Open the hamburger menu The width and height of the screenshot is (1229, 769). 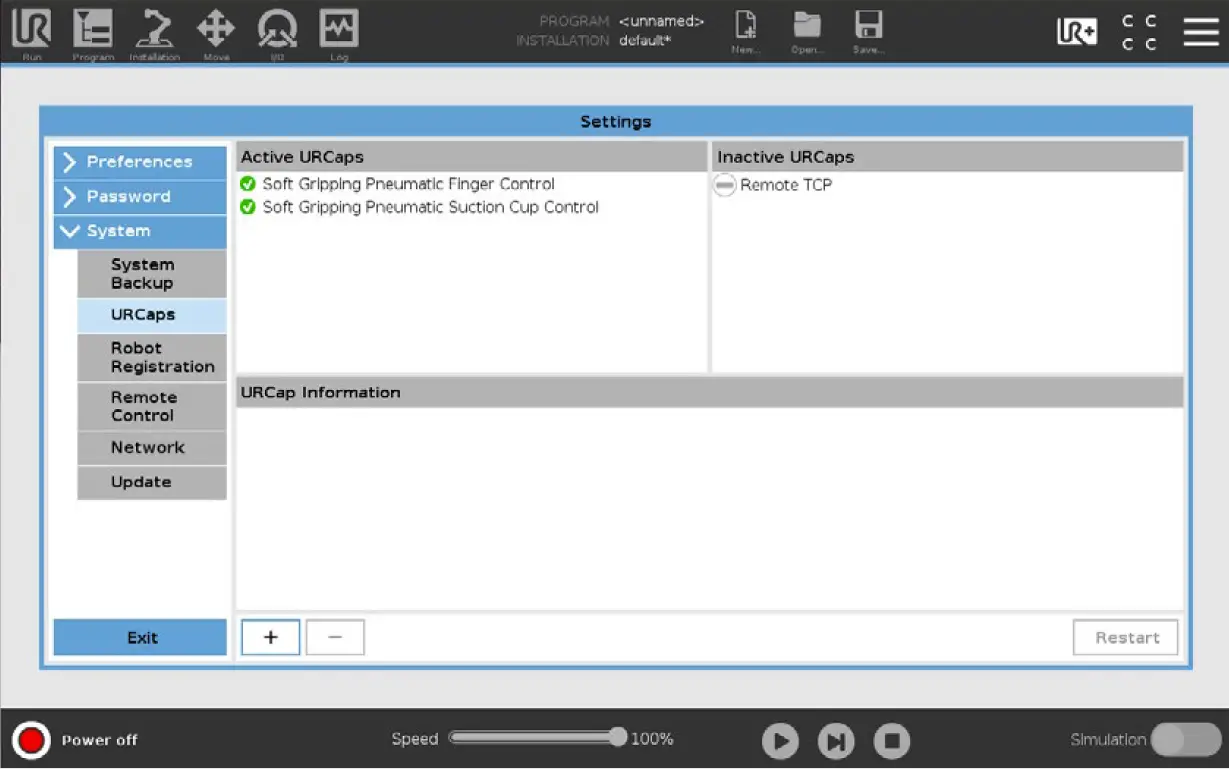click(1201, 32)
